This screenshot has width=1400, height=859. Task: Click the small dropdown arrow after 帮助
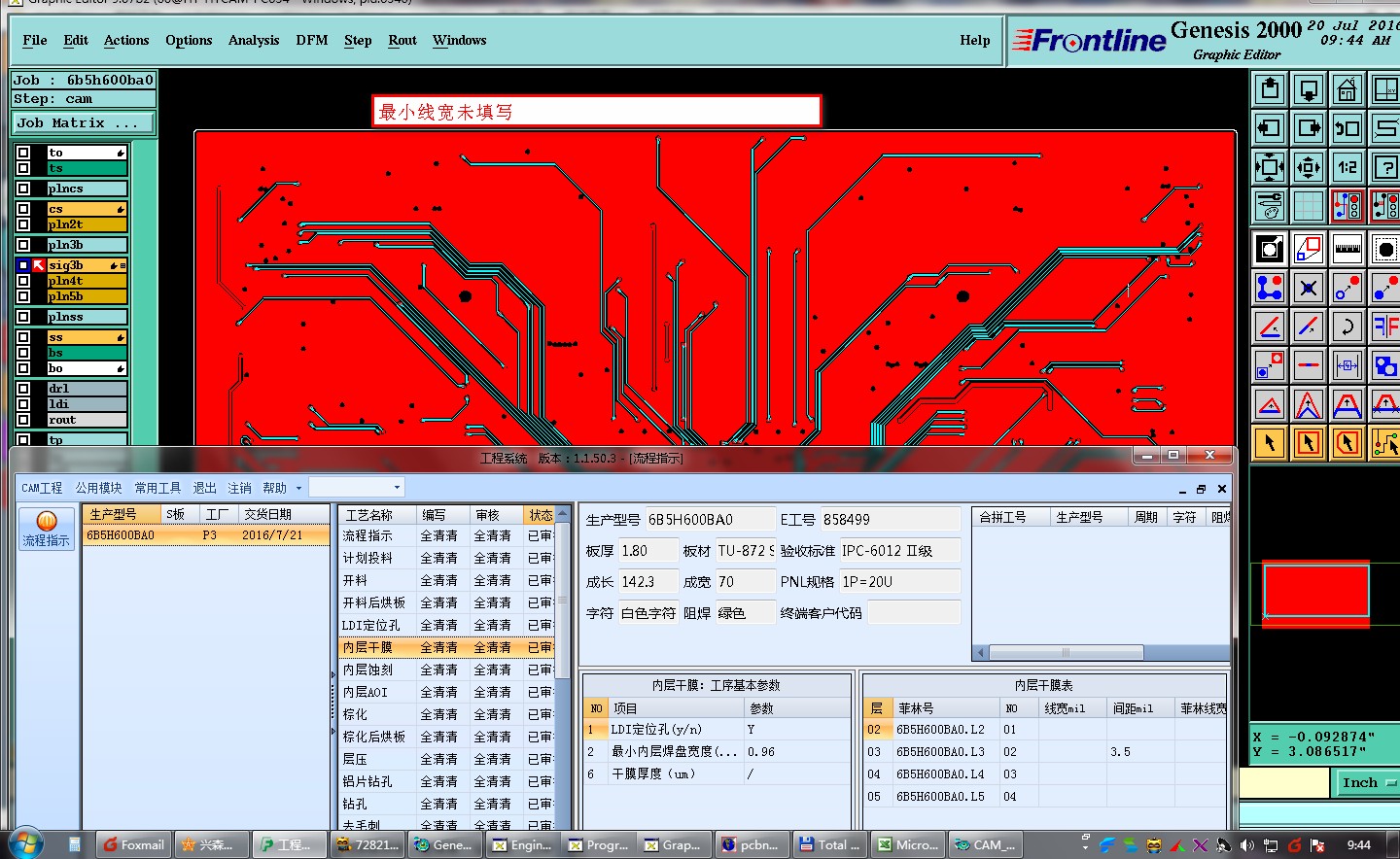tap(298, 488)
